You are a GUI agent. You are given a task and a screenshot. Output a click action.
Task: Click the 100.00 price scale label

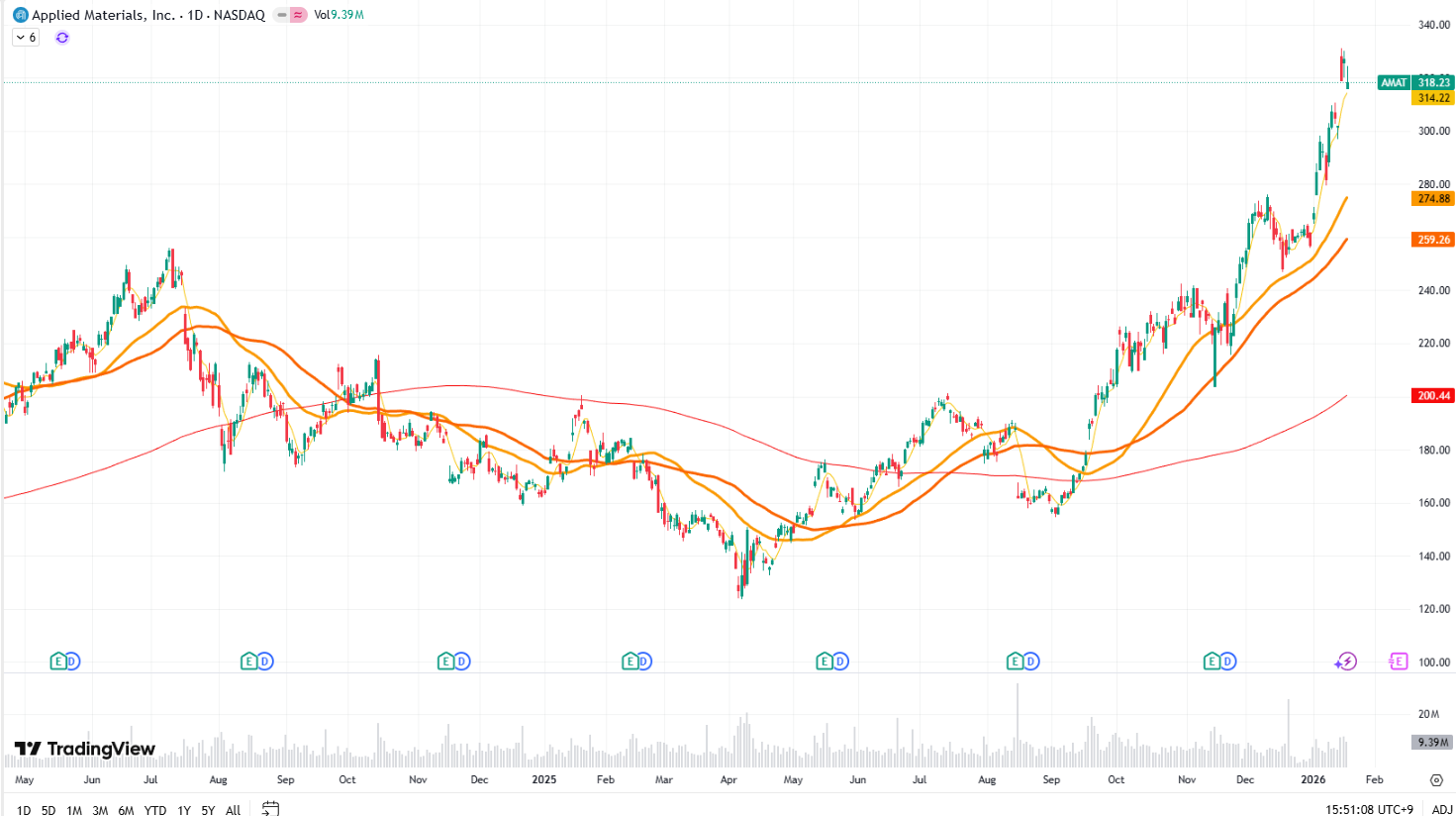click(x=1433, y=663)
